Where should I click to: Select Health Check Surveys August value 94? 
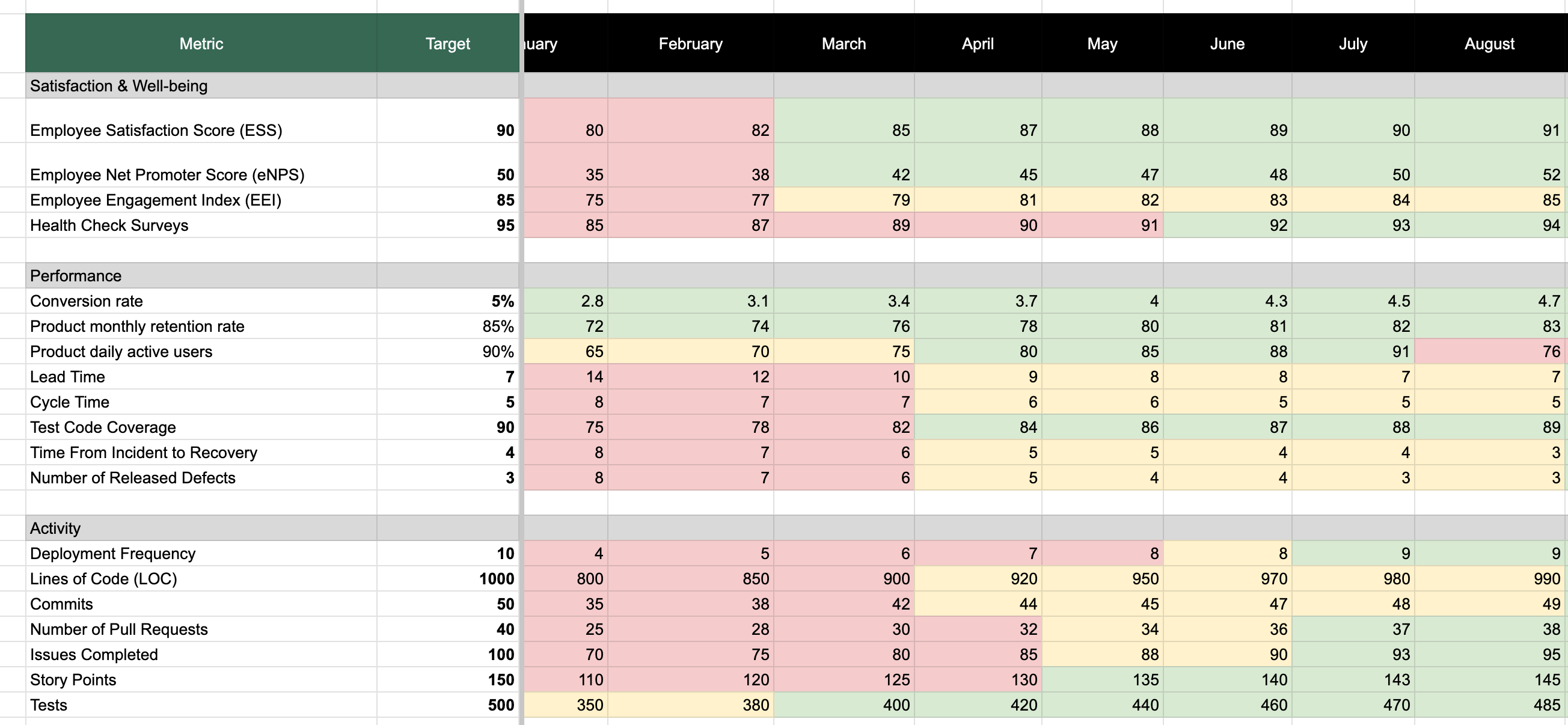point(1489,225)
